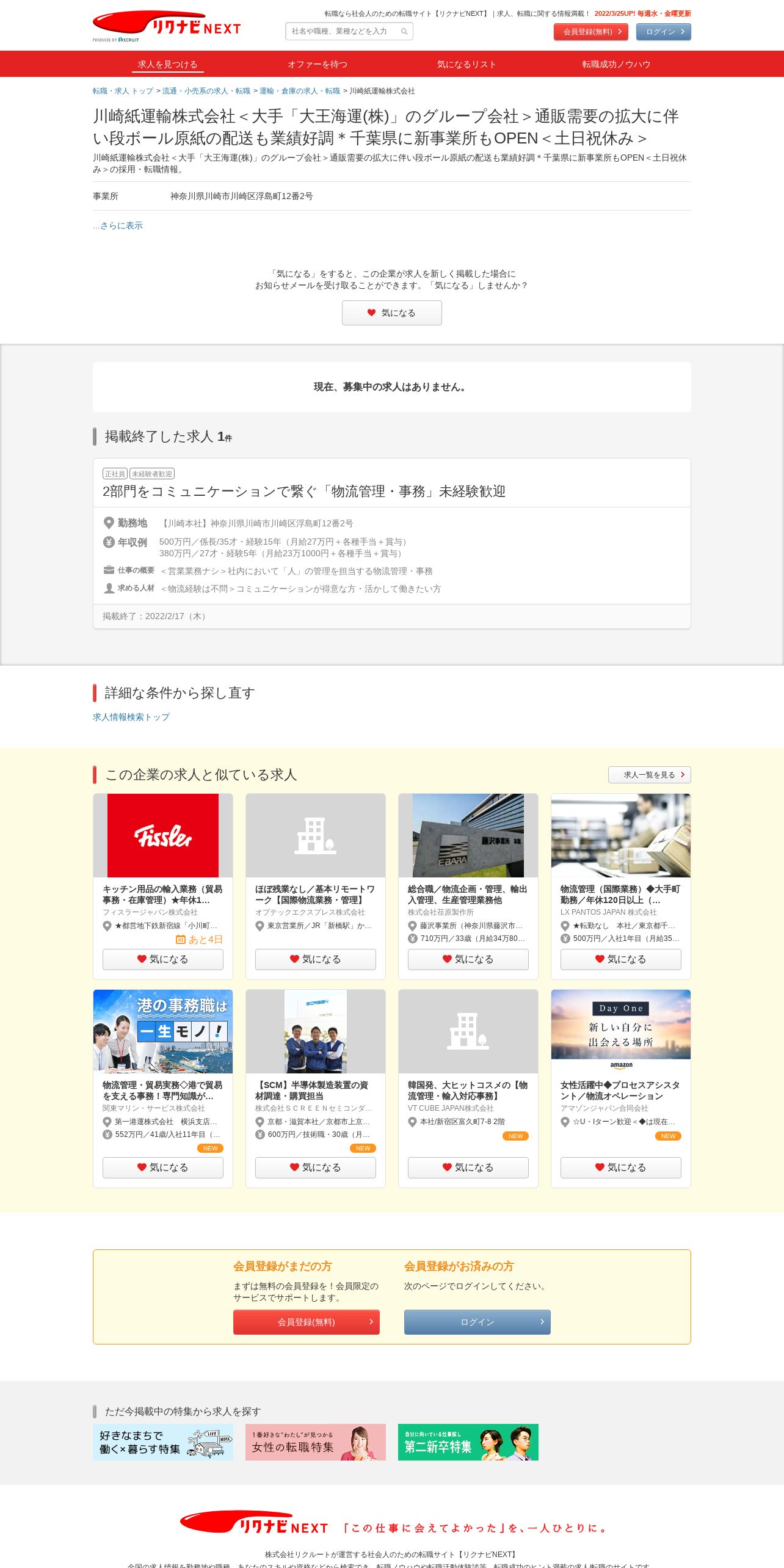
Task: Click the キッチン用品の輸入業務 job title
Action: tap(162, 895)
